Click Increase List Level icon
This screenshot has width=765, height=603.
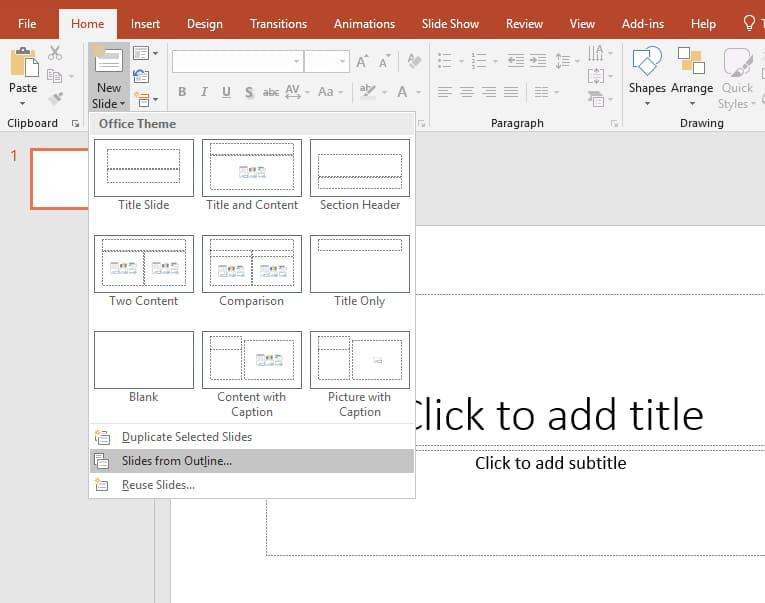point(538,61)
